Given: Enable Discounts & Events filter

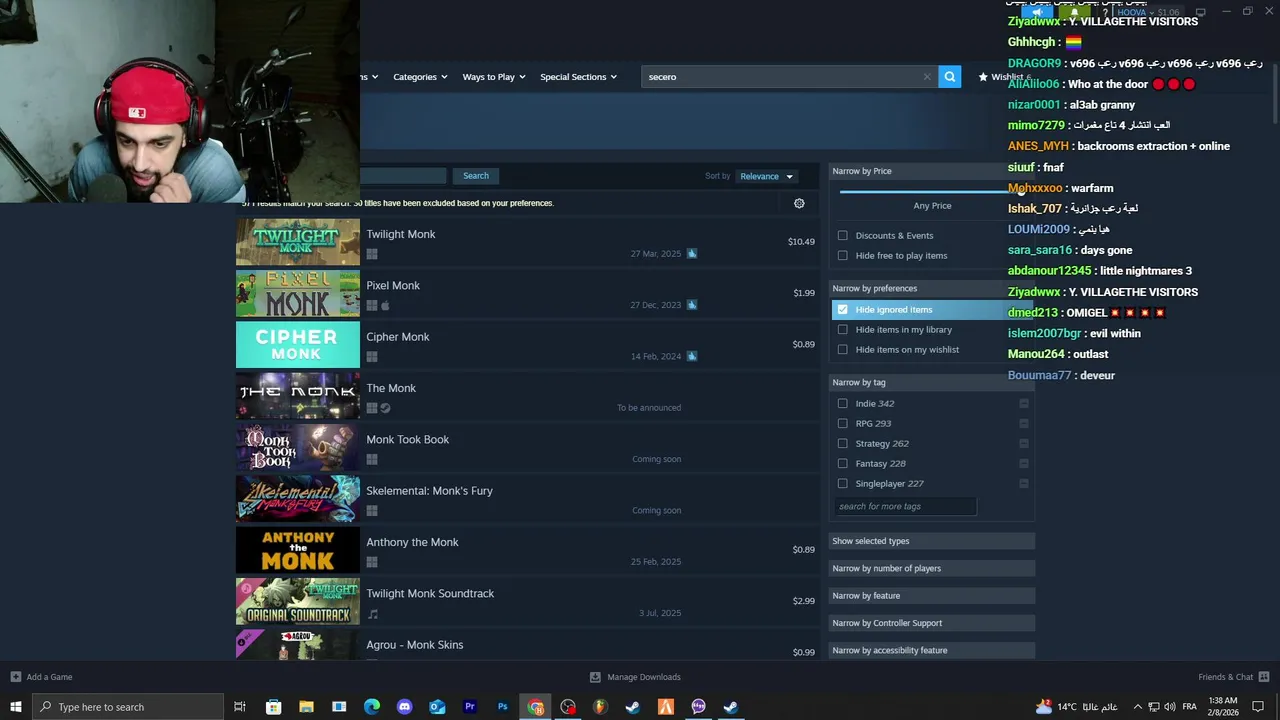Looking at the screenshot, I should 843,236.
